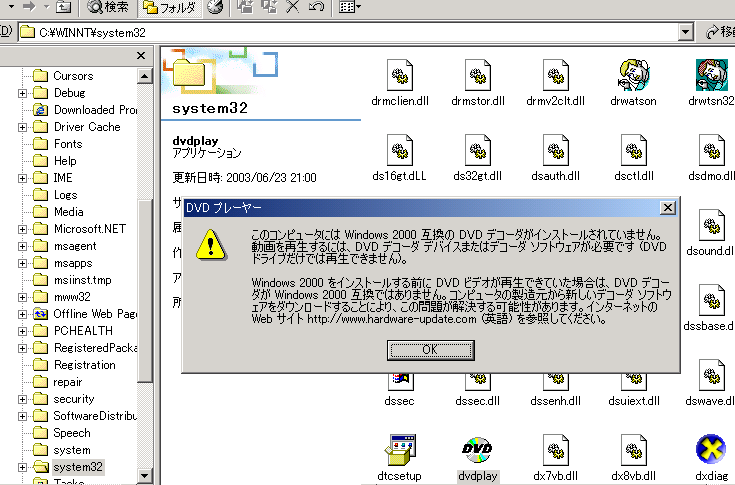Select the Media folder in tree
Viewport: 735px width, 485px height.
59,212
